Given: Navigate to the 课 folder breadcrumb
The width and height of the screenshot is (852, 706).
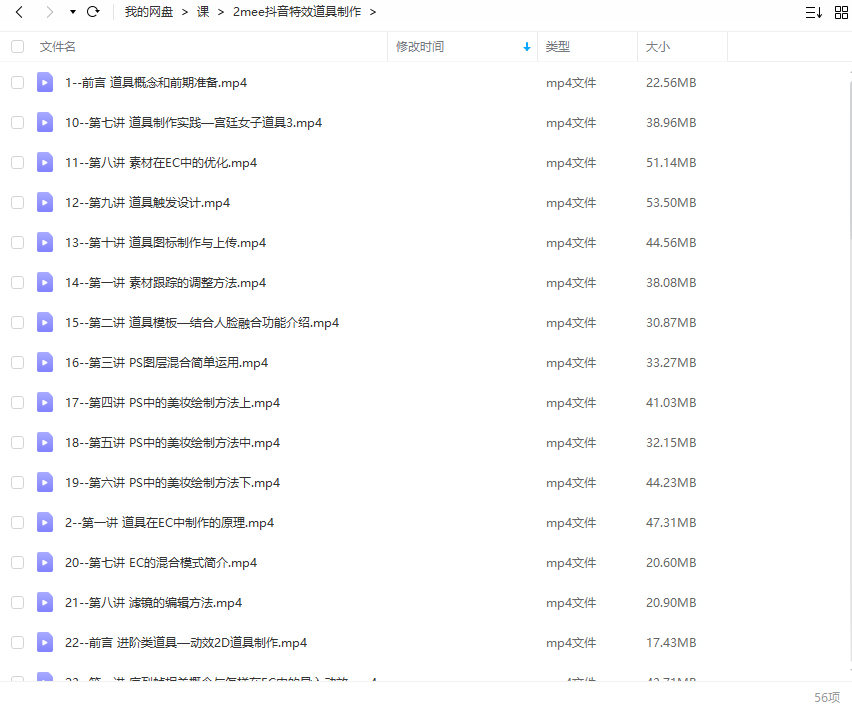Looking at the screenshot, I should [203, 12].
